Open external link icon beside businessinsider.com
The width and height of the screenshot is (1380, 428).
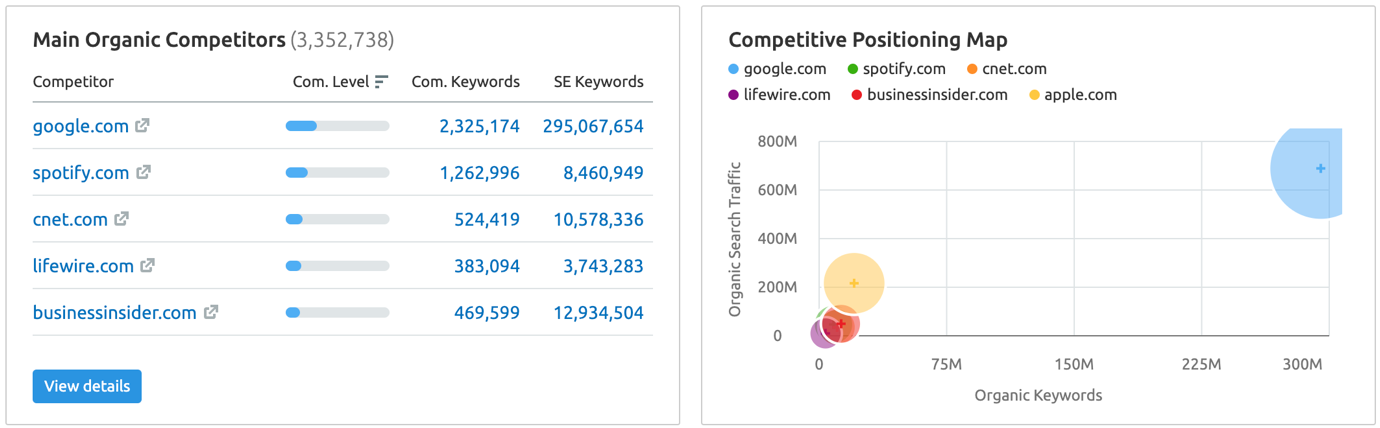(211, 312)
